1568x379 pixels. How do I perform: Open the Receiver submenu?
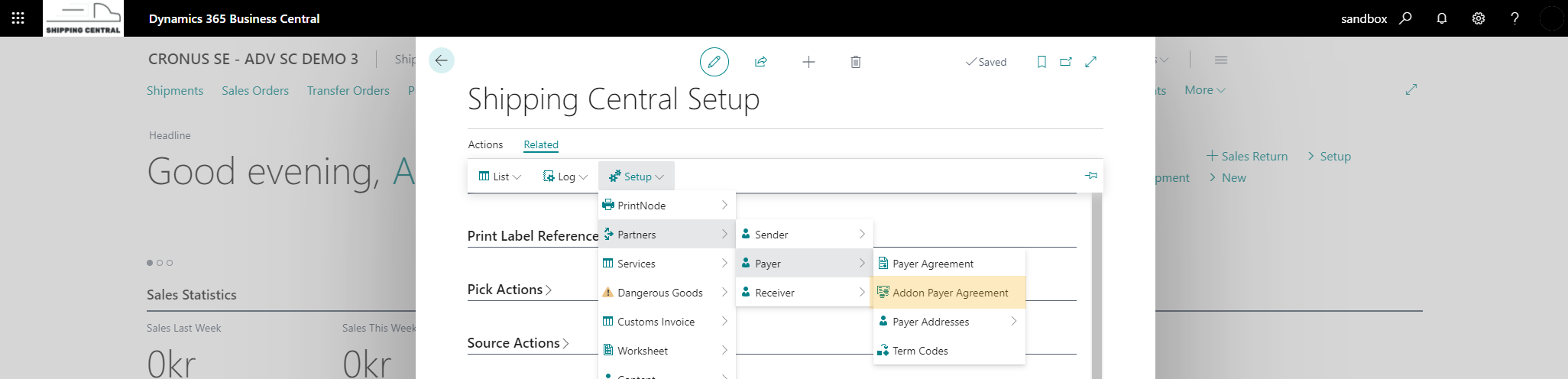(804, 293)
